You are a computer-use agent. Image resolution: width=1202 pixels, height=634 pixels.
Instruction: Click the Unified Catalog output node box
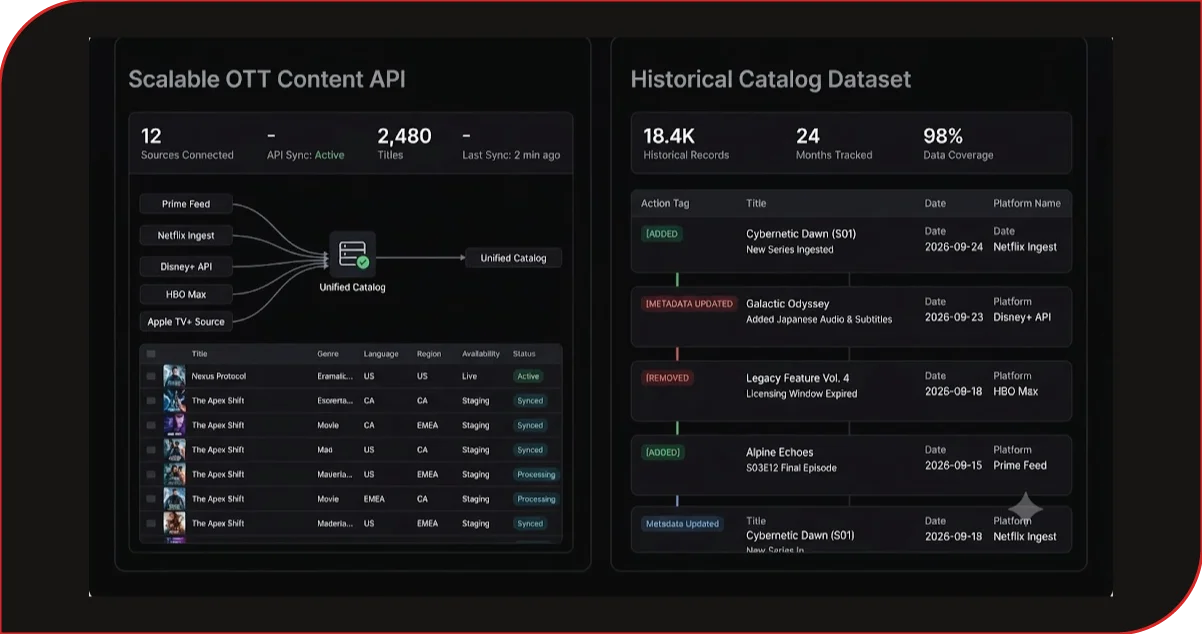[x=513, y=258]
